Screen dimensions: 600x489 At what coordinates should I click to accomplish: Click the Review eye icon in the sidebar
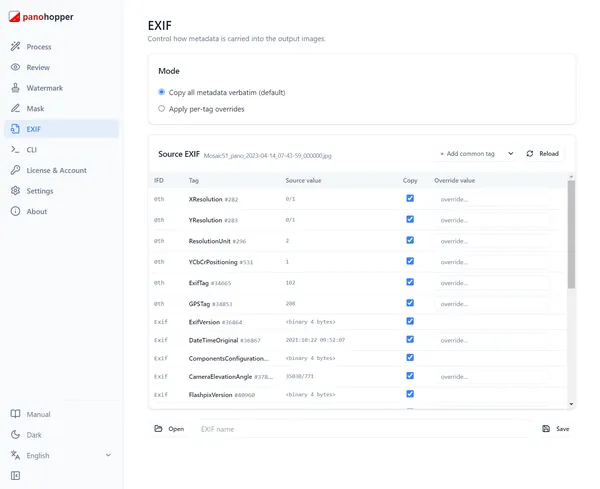point(15,67)
